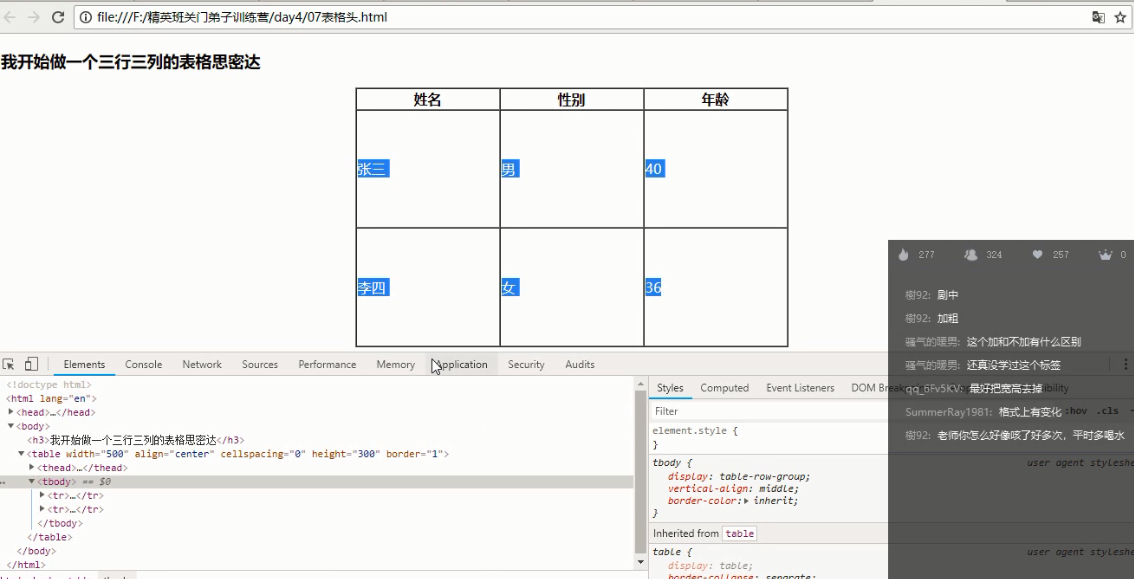Click the 女 table cell

click(x=571, y=288)
